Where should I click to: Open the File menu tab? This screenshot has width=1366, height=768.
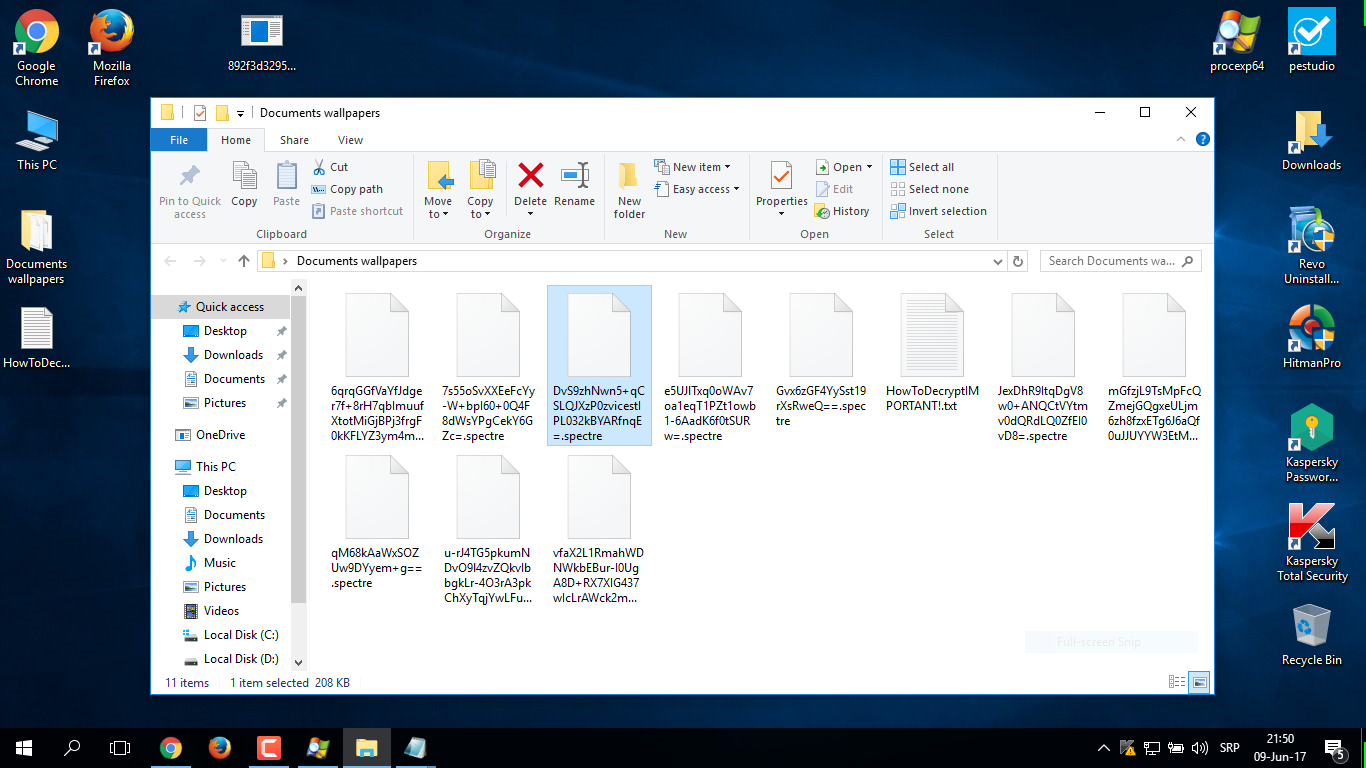pyautogui.click(x=179, y=140)
